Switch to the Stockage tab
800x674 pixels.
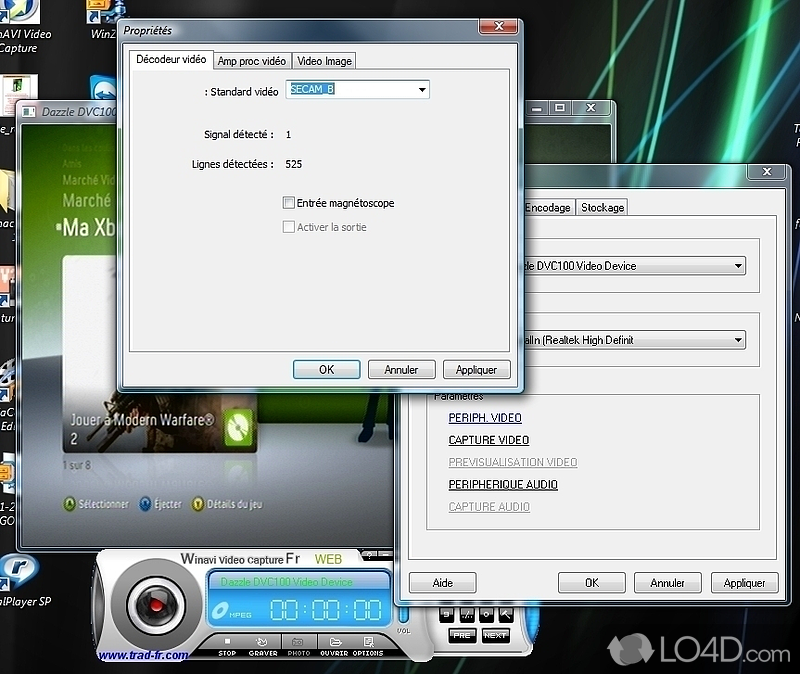point(602,207)
